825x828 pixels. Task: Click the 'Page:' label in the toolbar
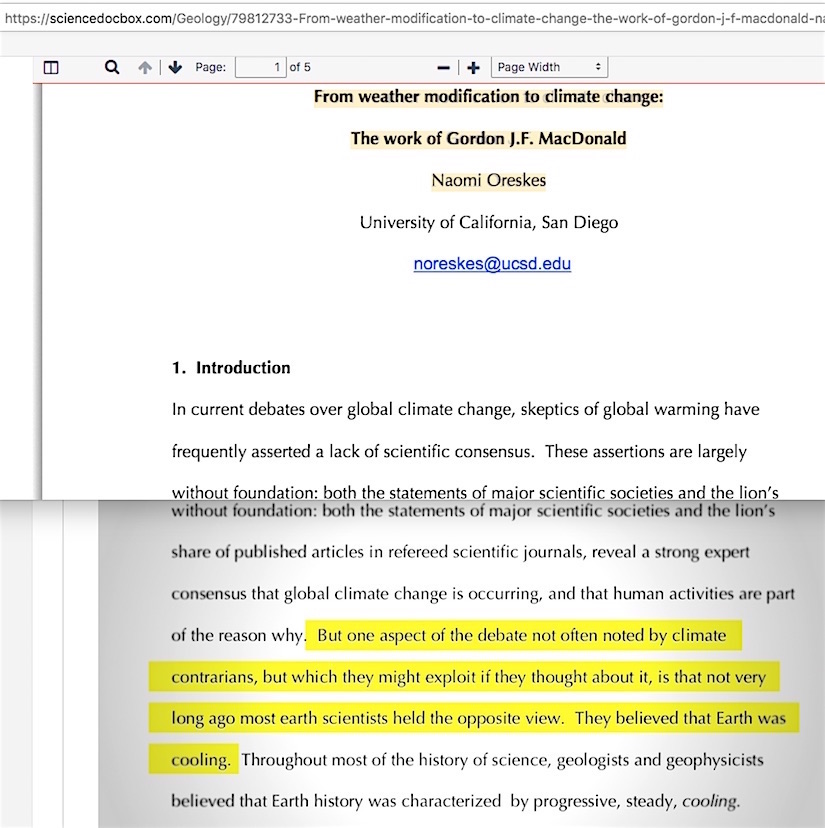coord(210,67)
